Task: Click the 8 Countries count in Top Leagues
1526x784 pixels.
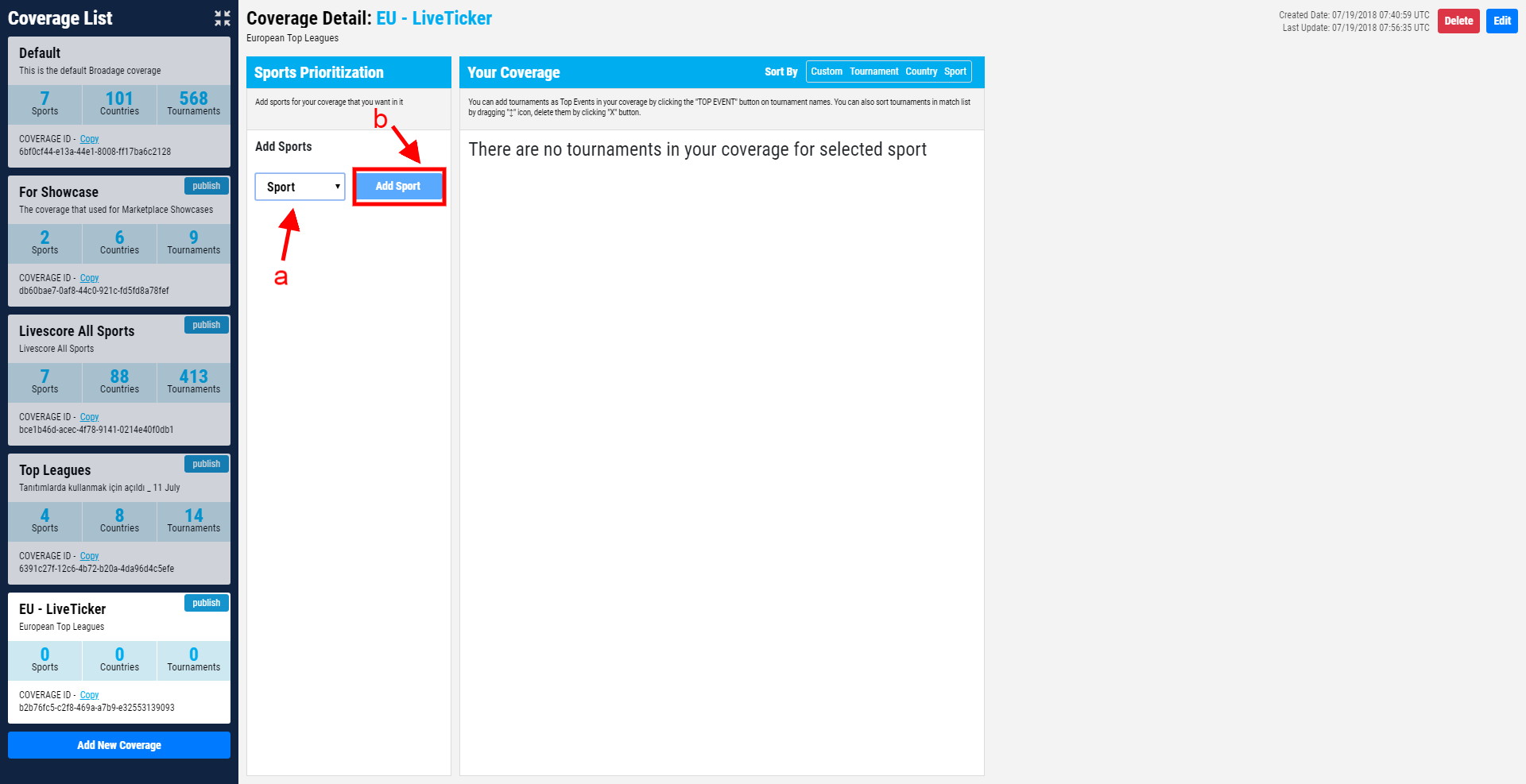Action: click(x=119, y=521)
